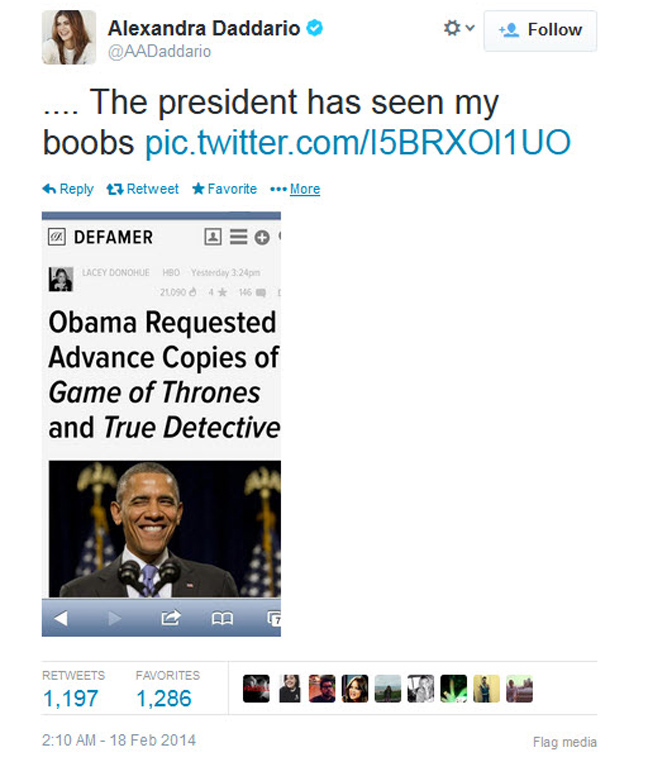The height and width of the screenshot is (757, 648).
Task: Follow Alexandra Daddario's account
Action: tap(539, 30)
